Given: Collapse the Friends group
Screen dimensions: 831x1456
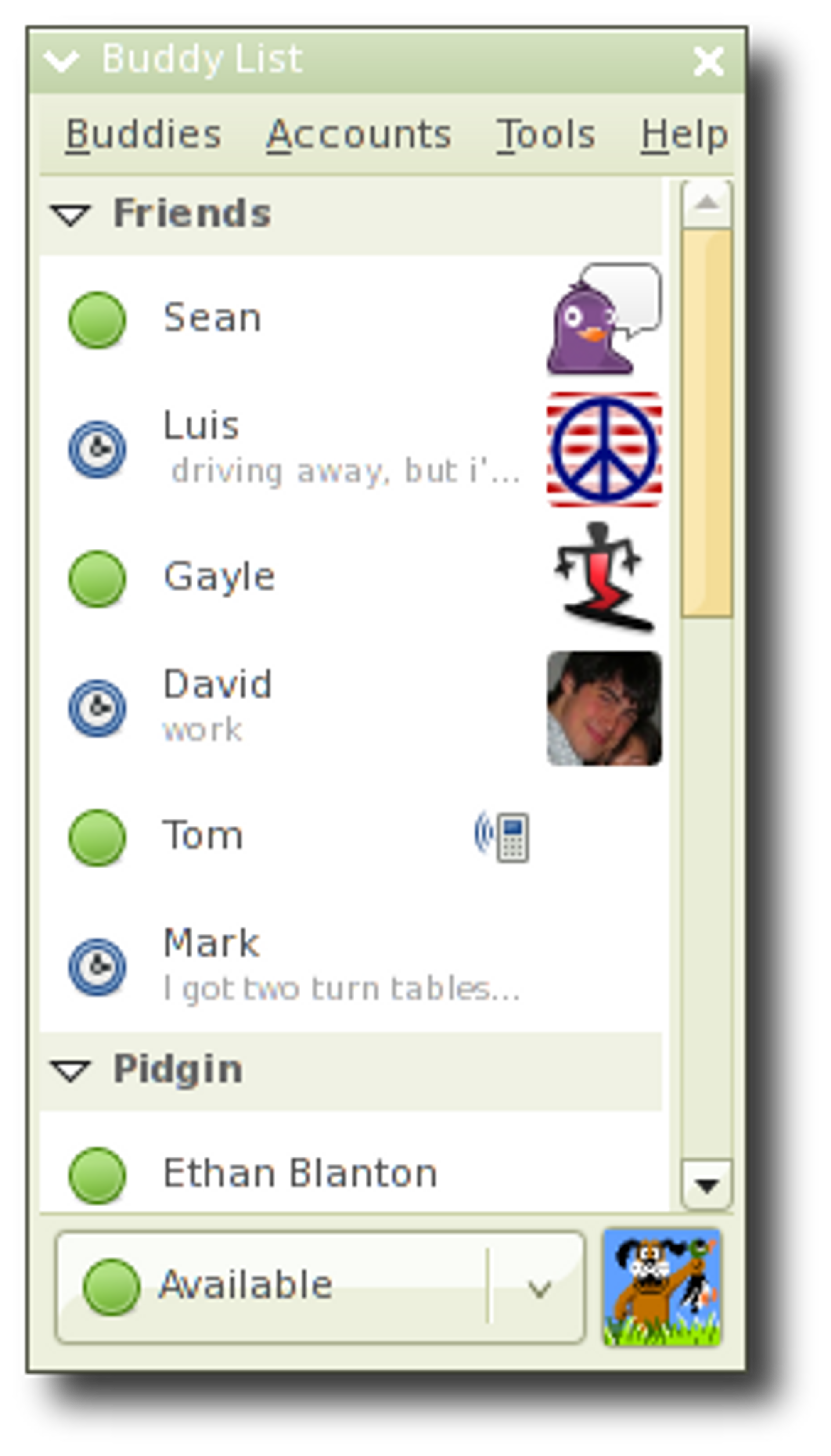Looking at the screenshot, I should [x=71, y=215].
